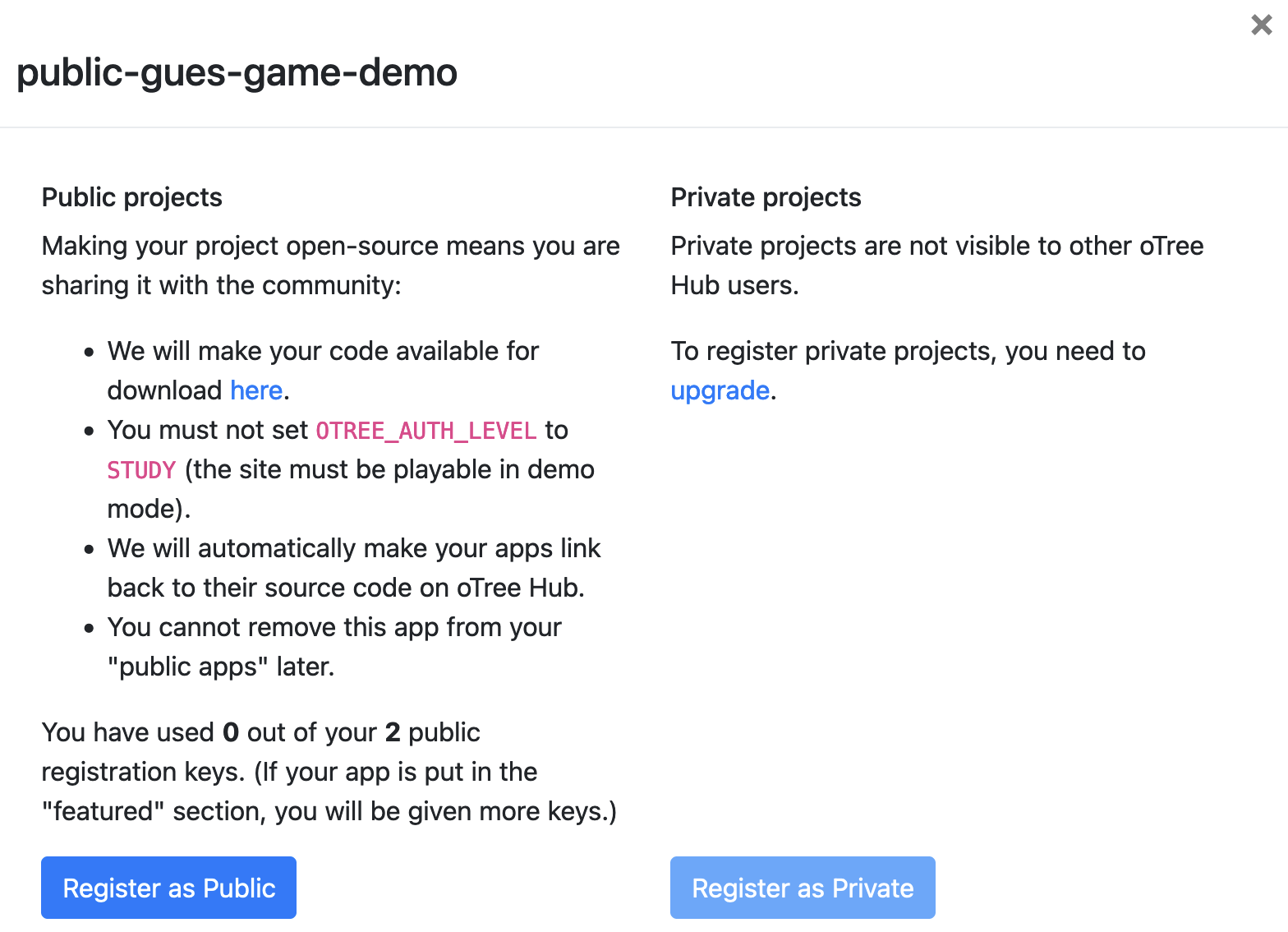Viewport: 1288px width, 932px height.
Task: Click the Private projects heading
Action: click(766, 197)
